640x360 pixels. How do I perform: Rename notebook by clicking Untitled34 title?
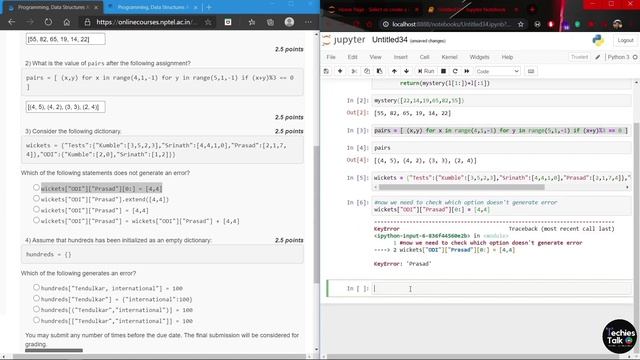[389, 40]
